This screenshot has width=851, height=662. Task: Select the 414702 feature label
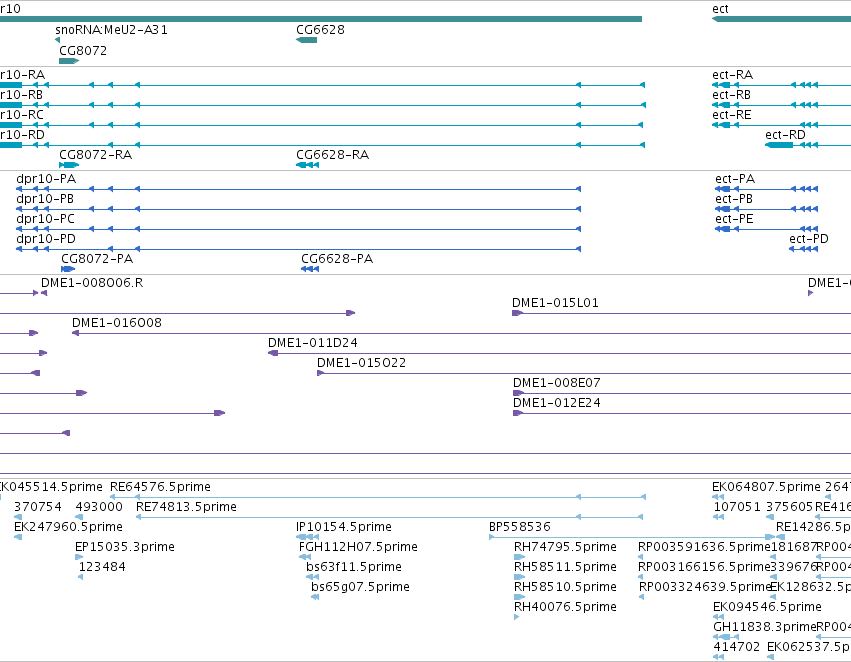pos(736,648)
